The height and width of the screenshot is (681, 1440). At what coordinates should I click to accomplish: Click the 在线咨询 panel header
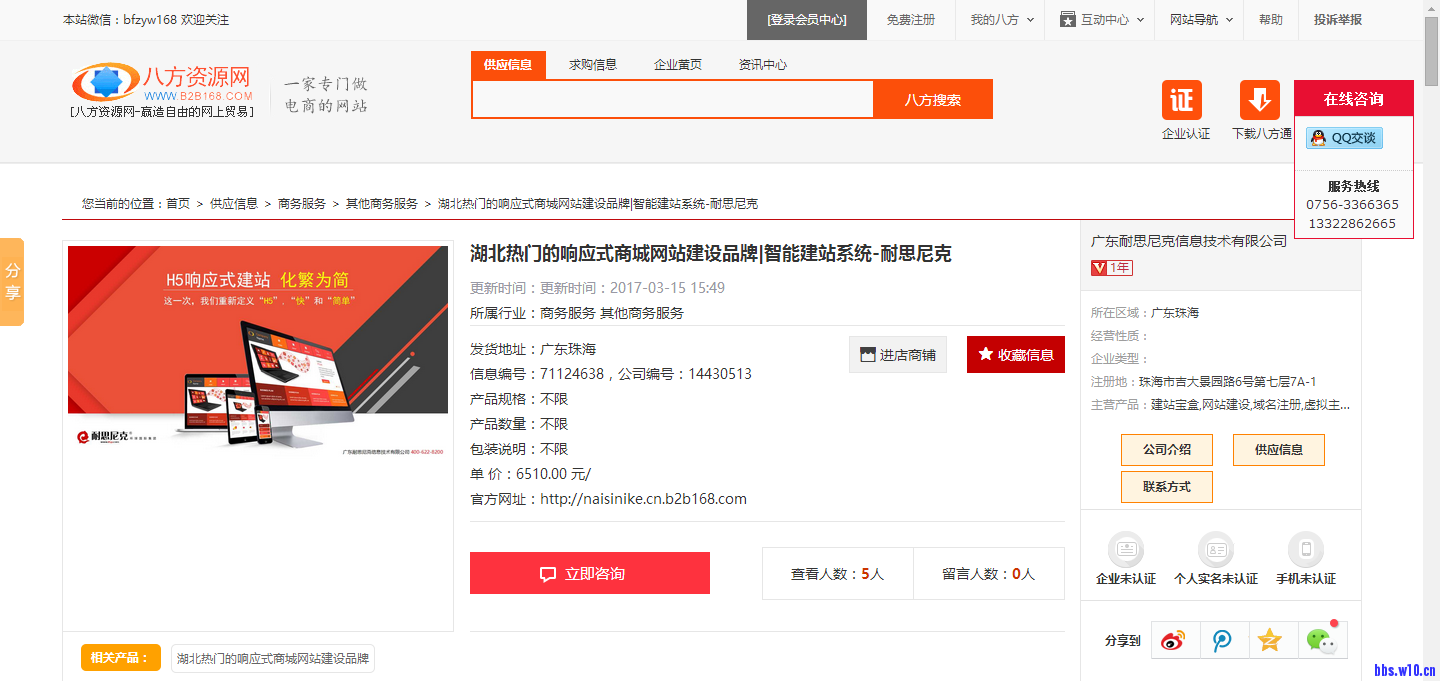1354,98
